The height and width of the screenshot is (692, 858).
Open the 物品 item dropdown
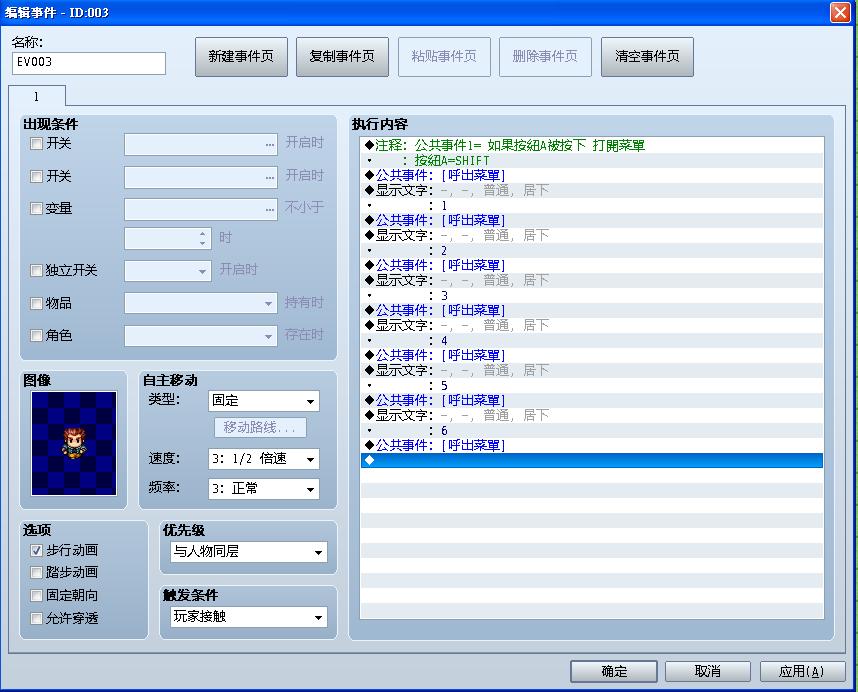click(x=201, y=303)
